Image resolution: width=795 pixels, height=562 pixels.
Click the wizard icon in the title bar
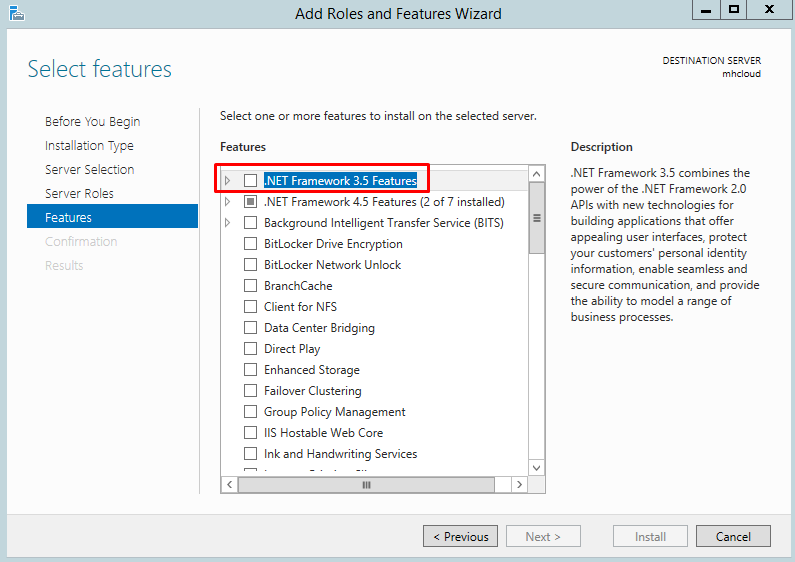coord(17,13)
